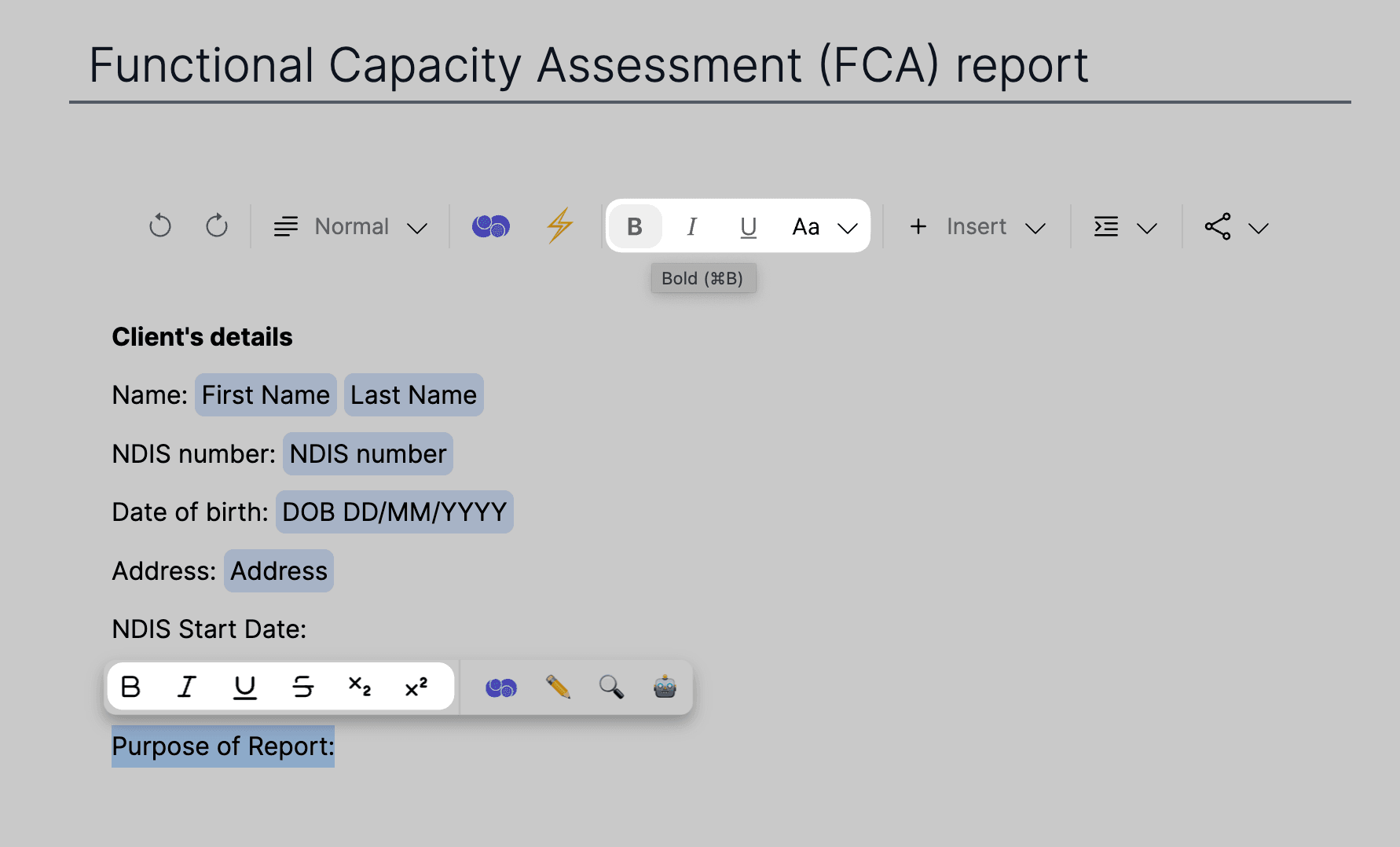Toggle Italic in the main toolbar
The width and height of the screenshot is (1400, 847).
click(x=691, y=226)
